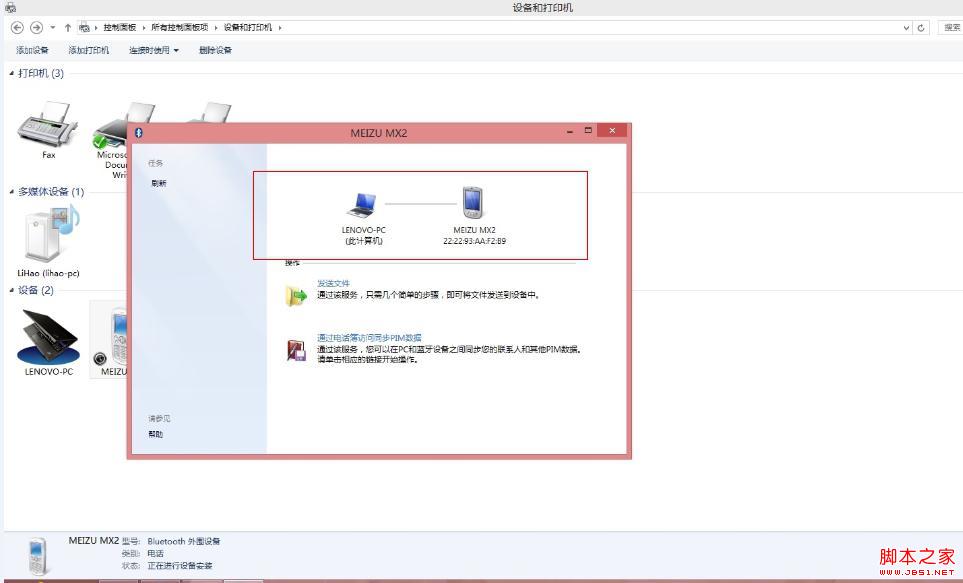The image size is (963, 583).
Task: Click the 发送文件 link
Action: [x=333, y=283]
